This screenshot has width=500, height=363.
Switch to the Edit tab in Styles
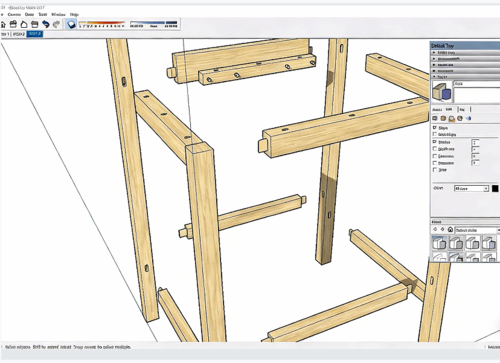[449, 109]
